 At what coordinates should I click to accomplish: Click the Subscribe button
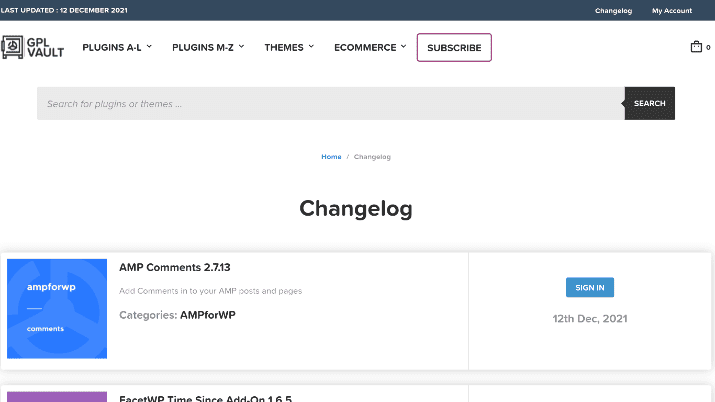point(454,47)
